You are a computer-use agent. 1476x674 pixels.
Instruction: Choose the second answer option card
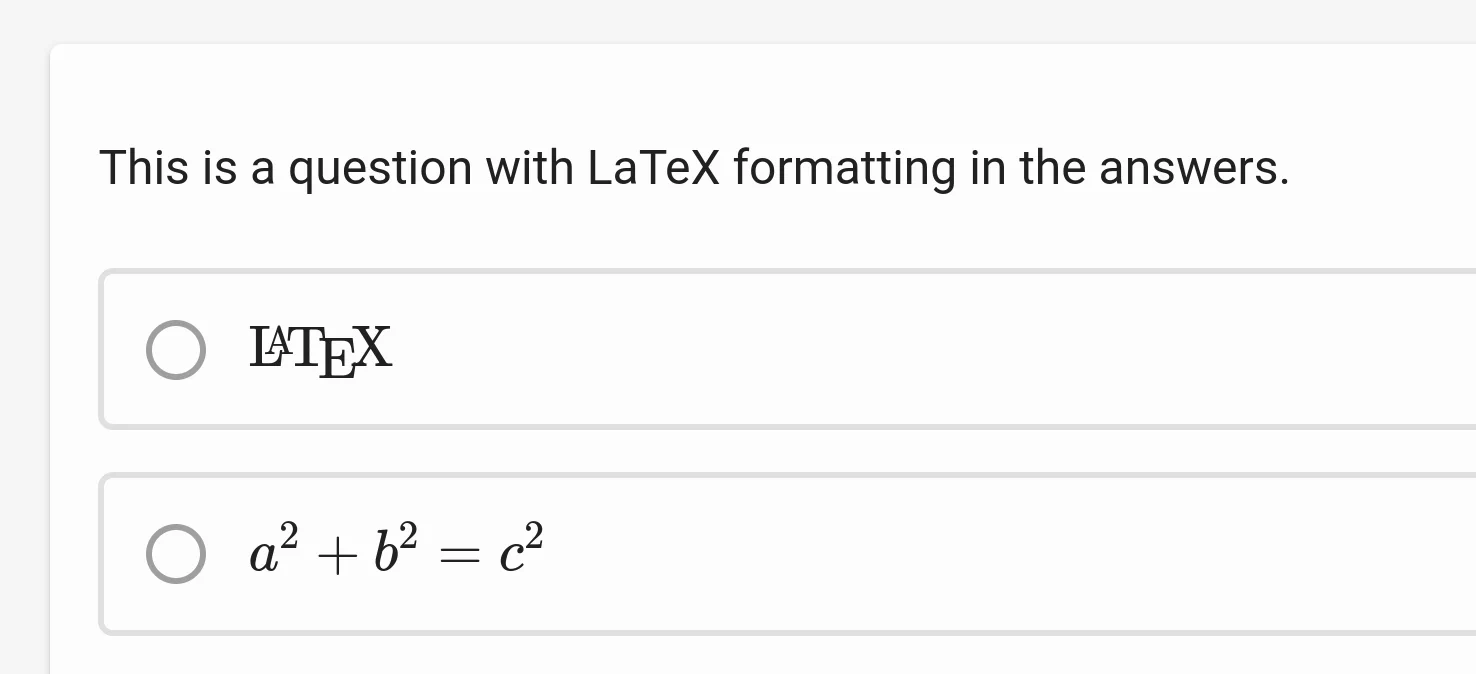[800, 553]
